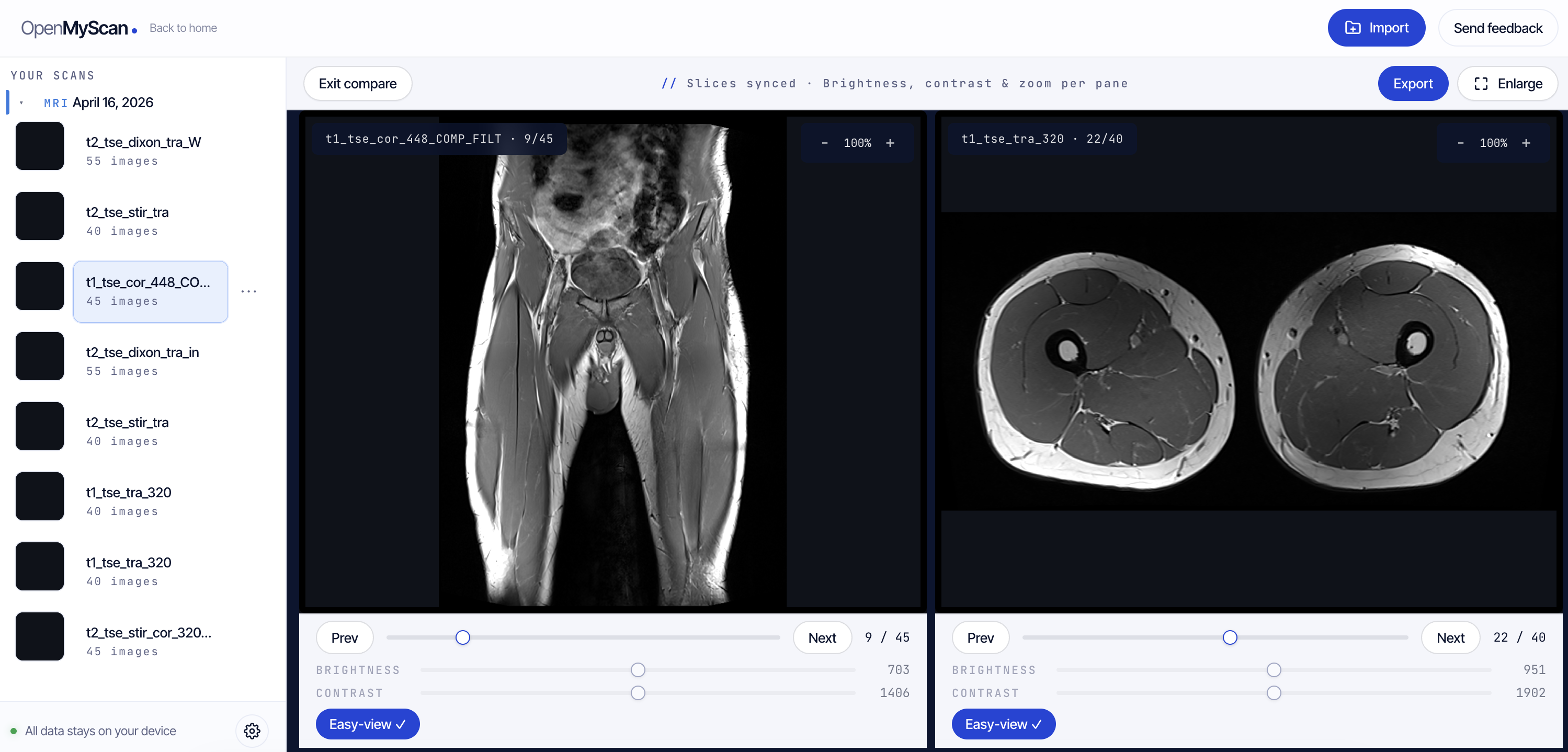Image resolution: width=1568 pixels, height=752 pixels.
Task: Click the right pane brightness slider handle
Action: coord(1274,670)
